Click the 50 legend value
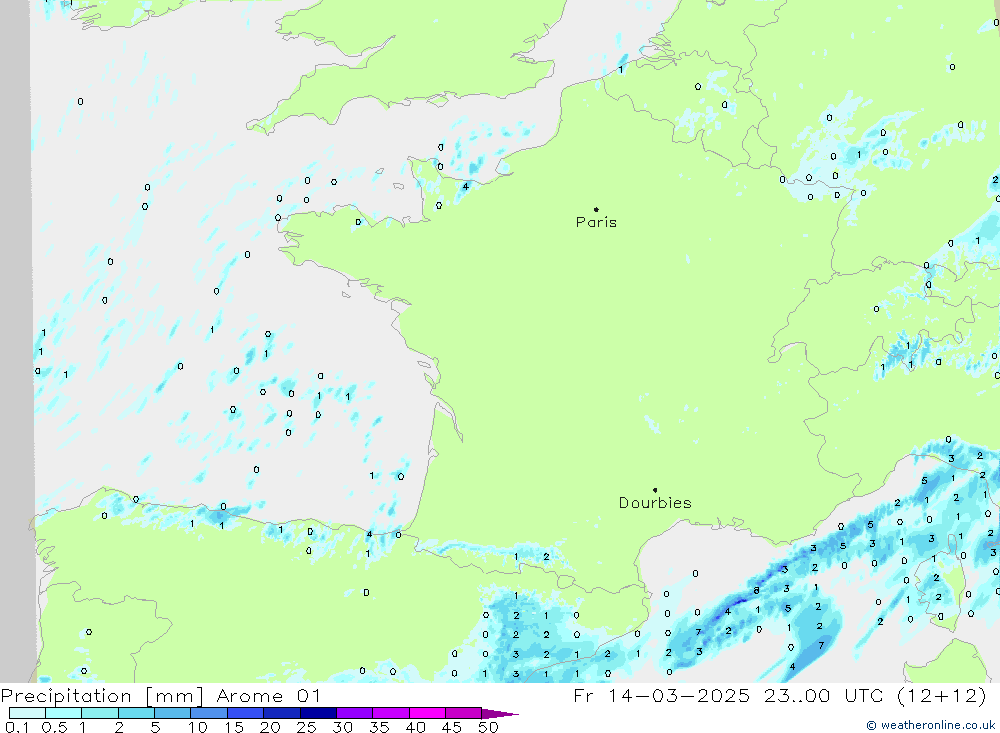This screenshot has width=1000, height=733. [x=488, y=727]
